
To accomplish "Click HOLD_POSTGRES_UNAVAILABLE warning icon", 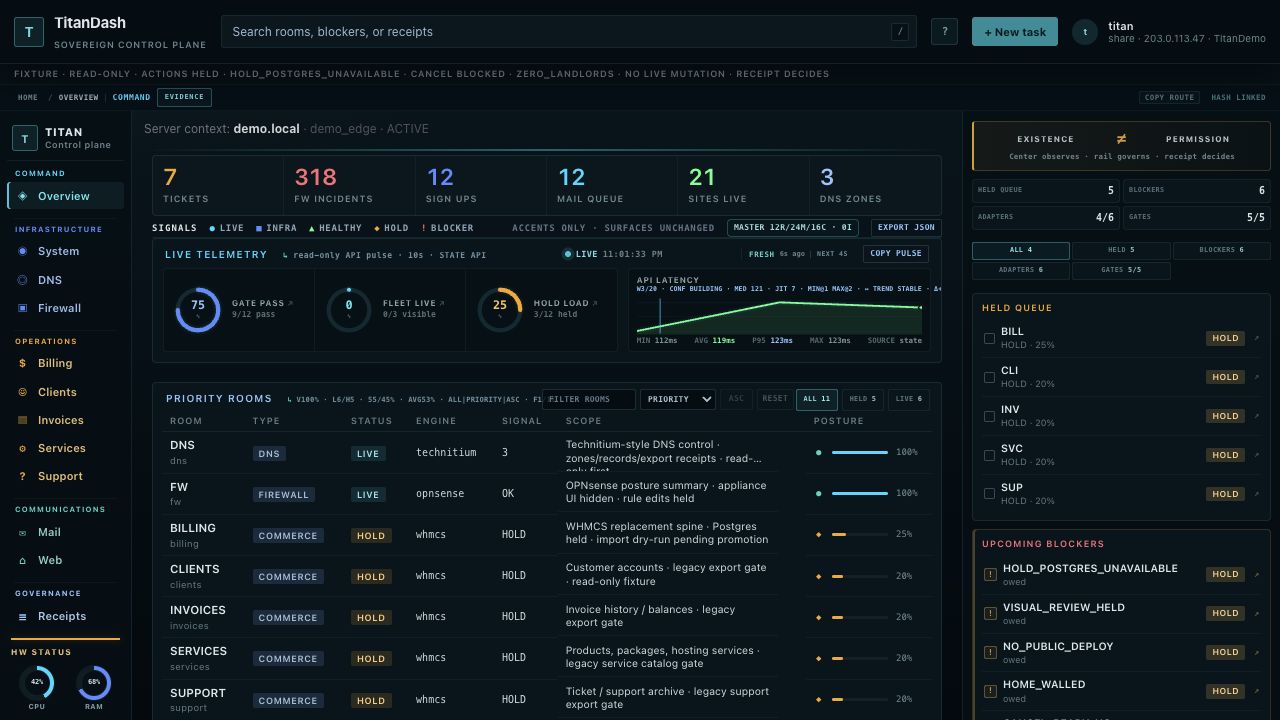I will [x=990, y=574].
